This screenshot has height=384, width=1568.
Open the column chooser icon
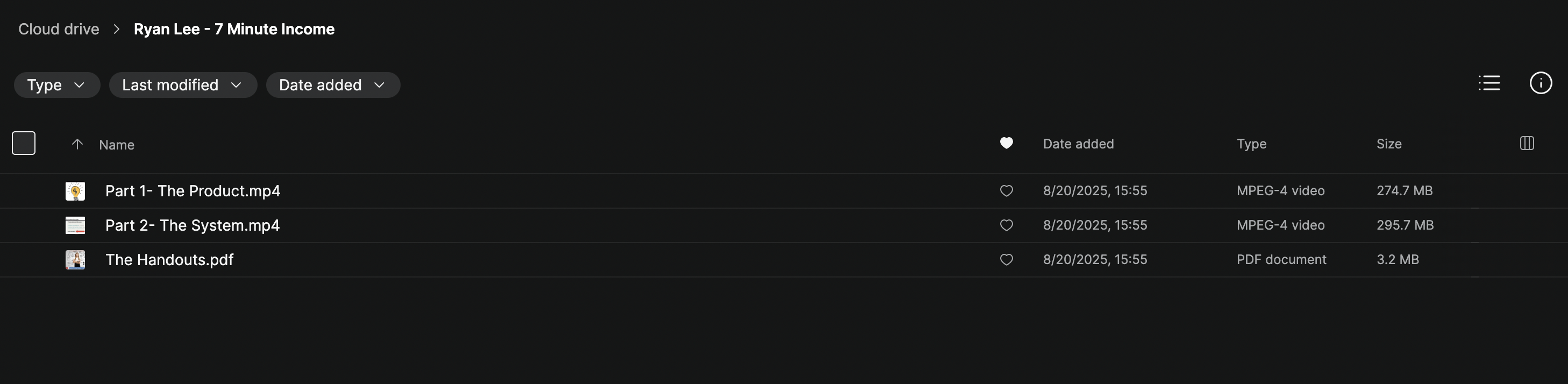pyautogui.click(x=1527, y=144)
